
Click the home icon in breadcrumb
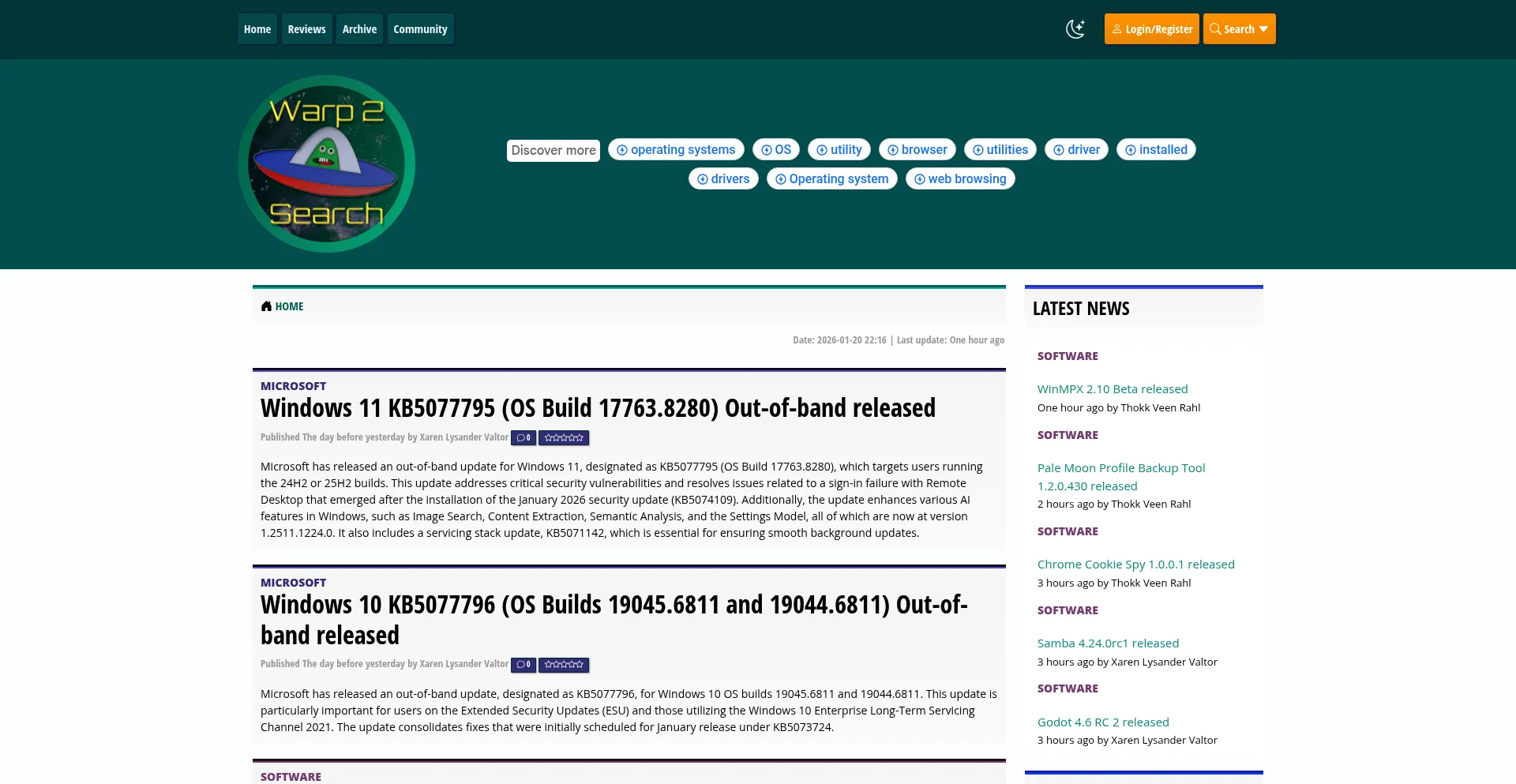click(267, 306)
